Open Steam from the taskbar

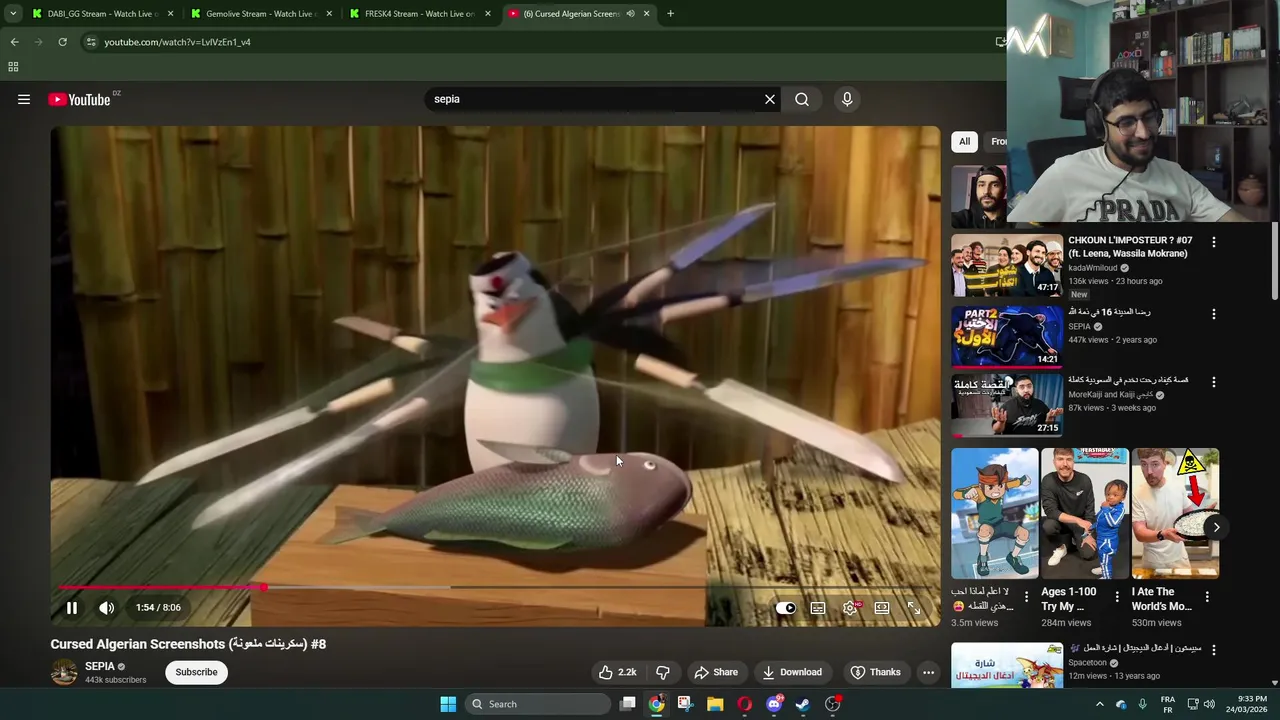point(802,704)
